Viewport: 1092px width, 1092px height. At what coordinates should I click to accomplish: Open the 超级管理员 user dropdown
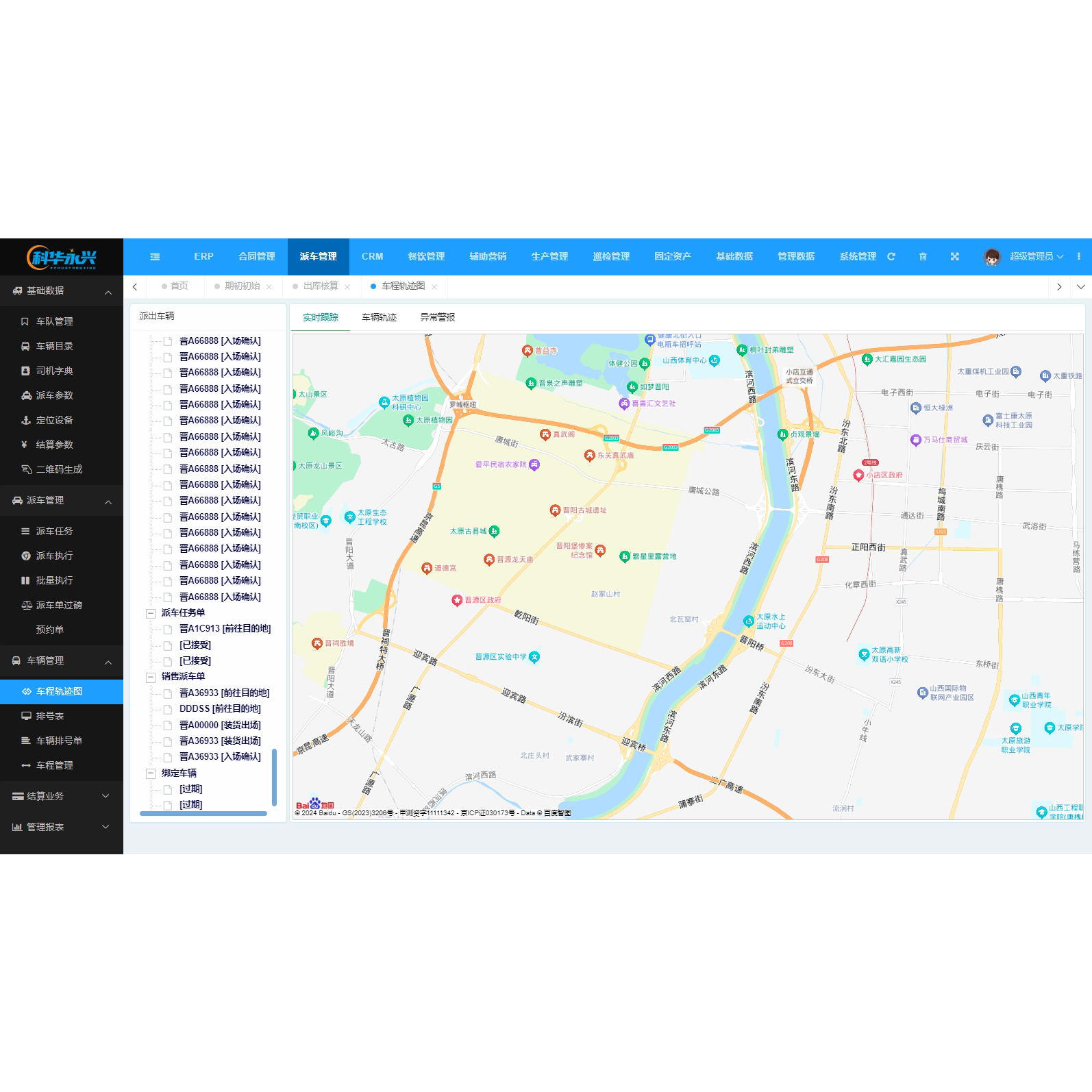pyautogui.click(x=1036, y=257)
